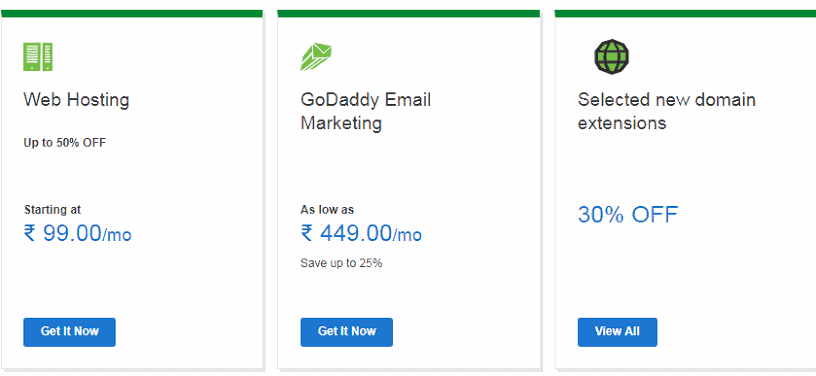
Task: Click the View All button
Action: click(x=617, y=332)
